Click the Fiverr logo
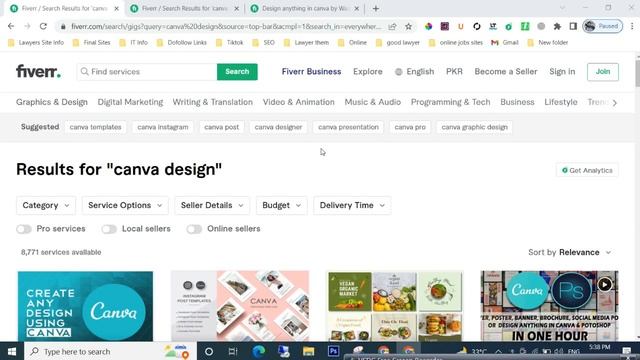Image resolution: width=640 pixels, height=360 pixels. 38,71
